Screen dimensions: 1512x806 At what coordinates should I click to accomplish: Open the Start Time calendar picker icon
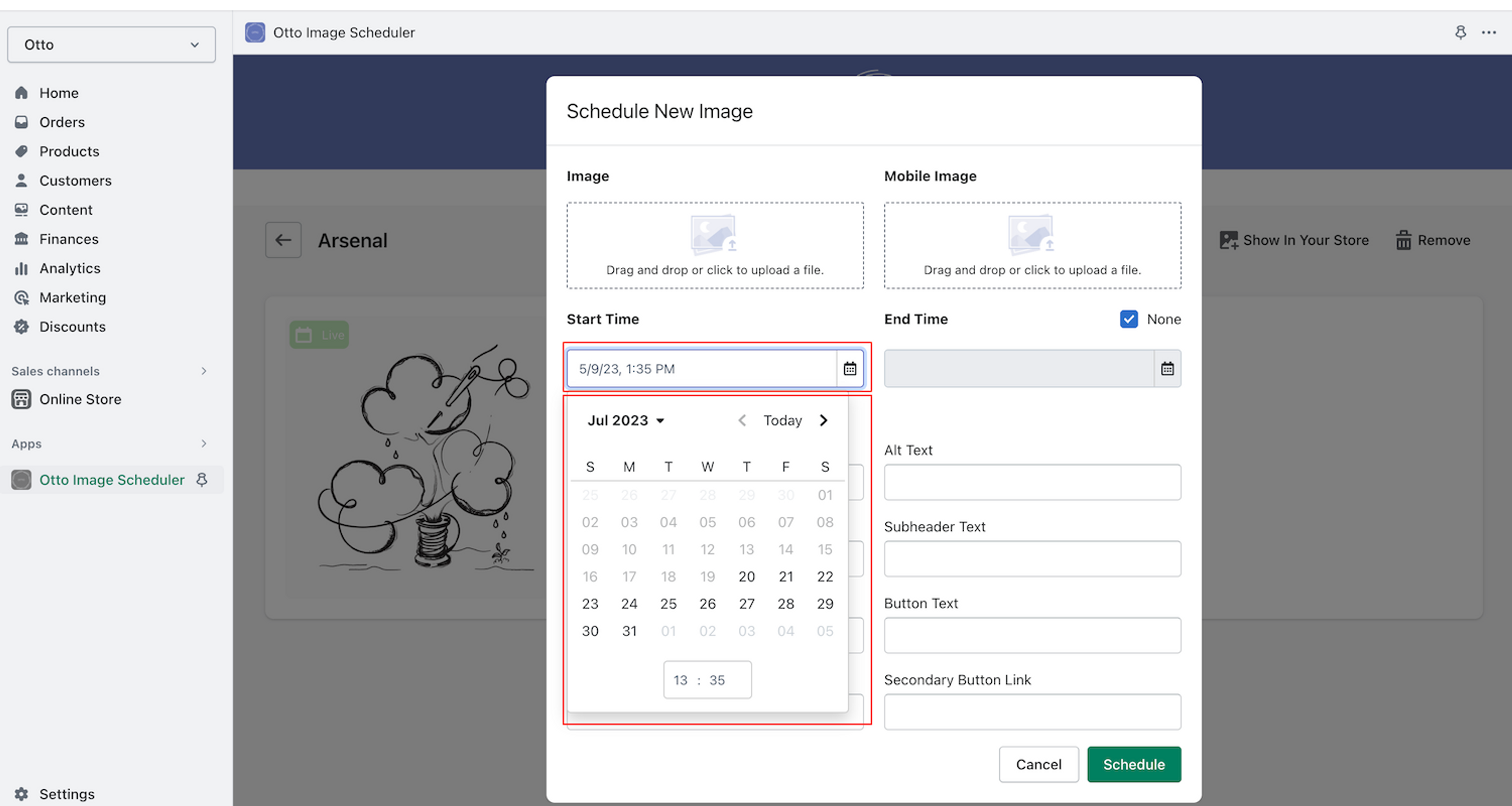tap(849, 368)
